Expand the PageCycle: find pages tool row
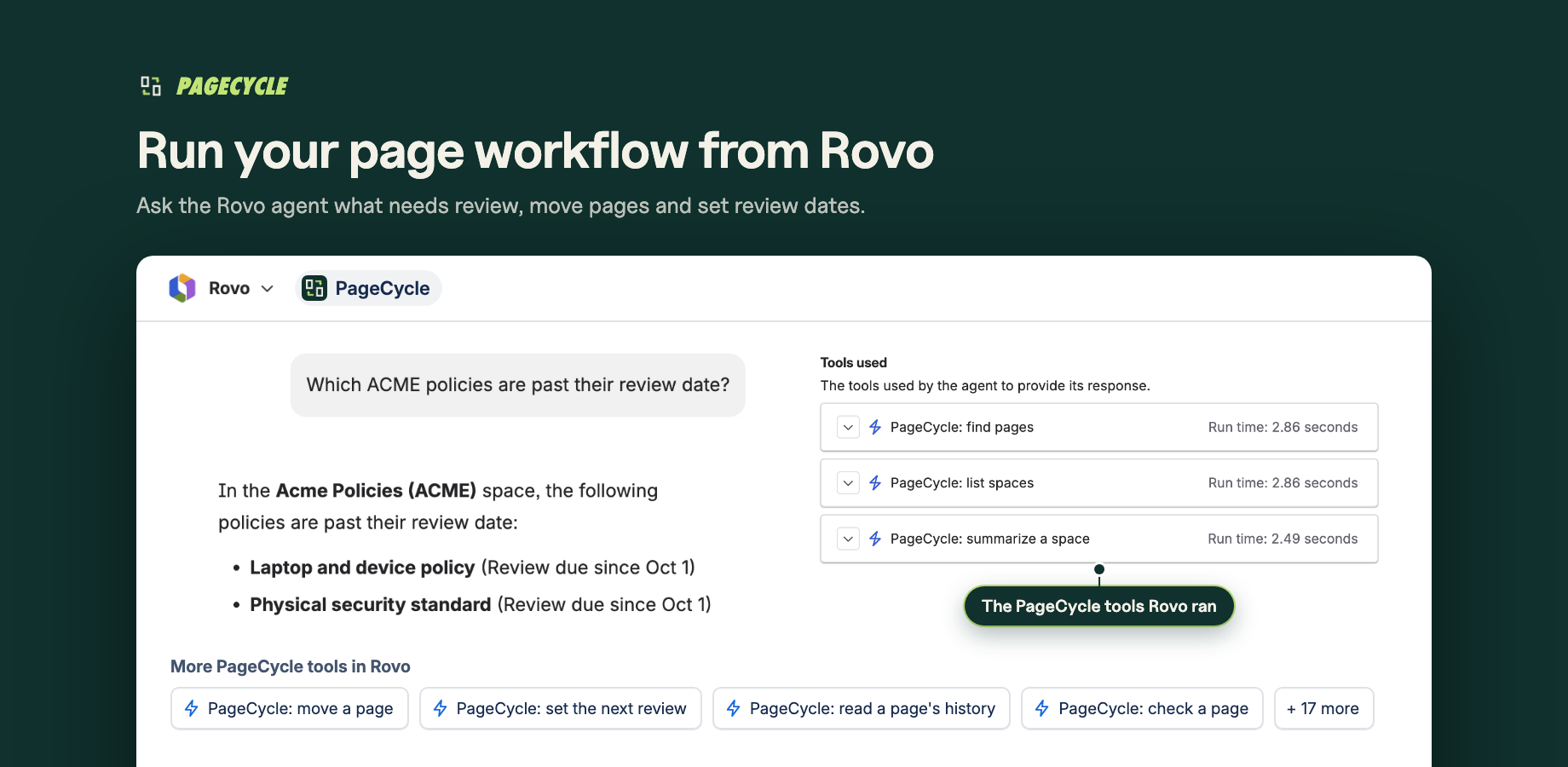The height and width of the screenshot is (767, 1568). 848,427
